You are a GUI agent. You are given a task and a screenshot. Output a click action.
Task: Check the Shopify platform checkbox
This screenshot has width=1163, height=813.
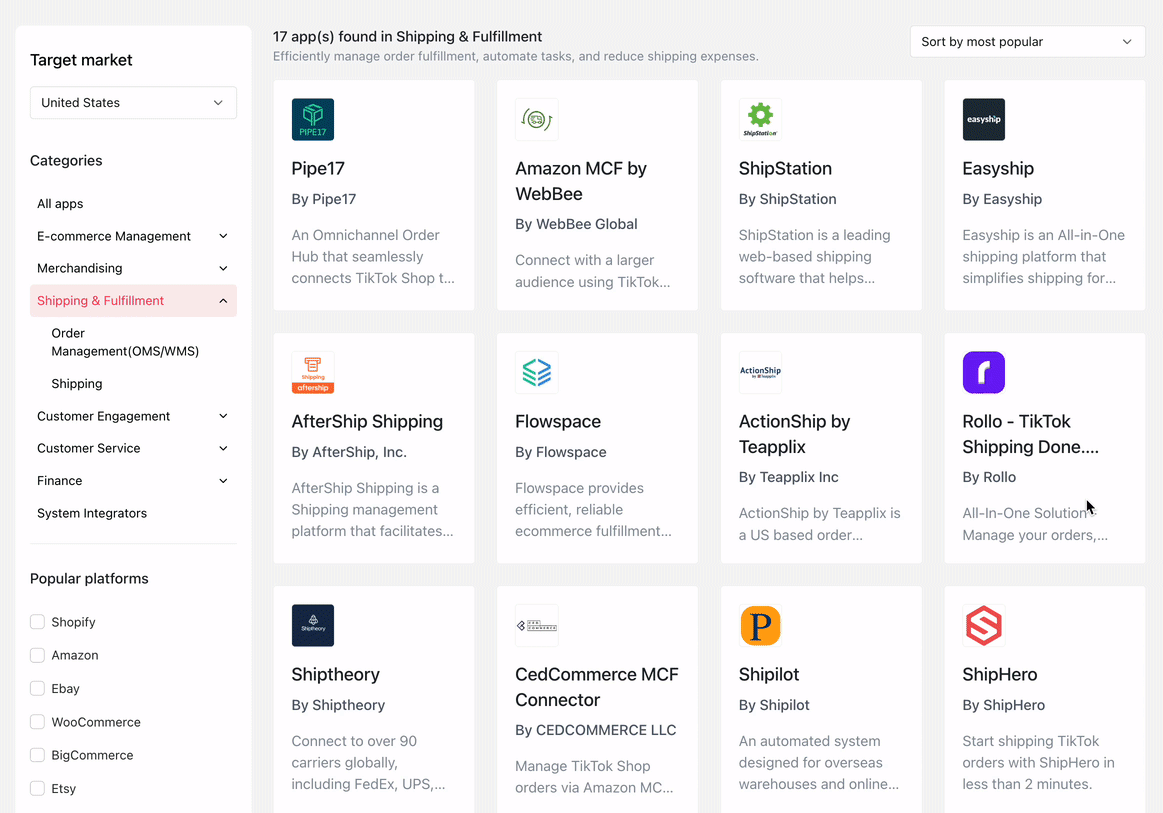tap(38, 622)
